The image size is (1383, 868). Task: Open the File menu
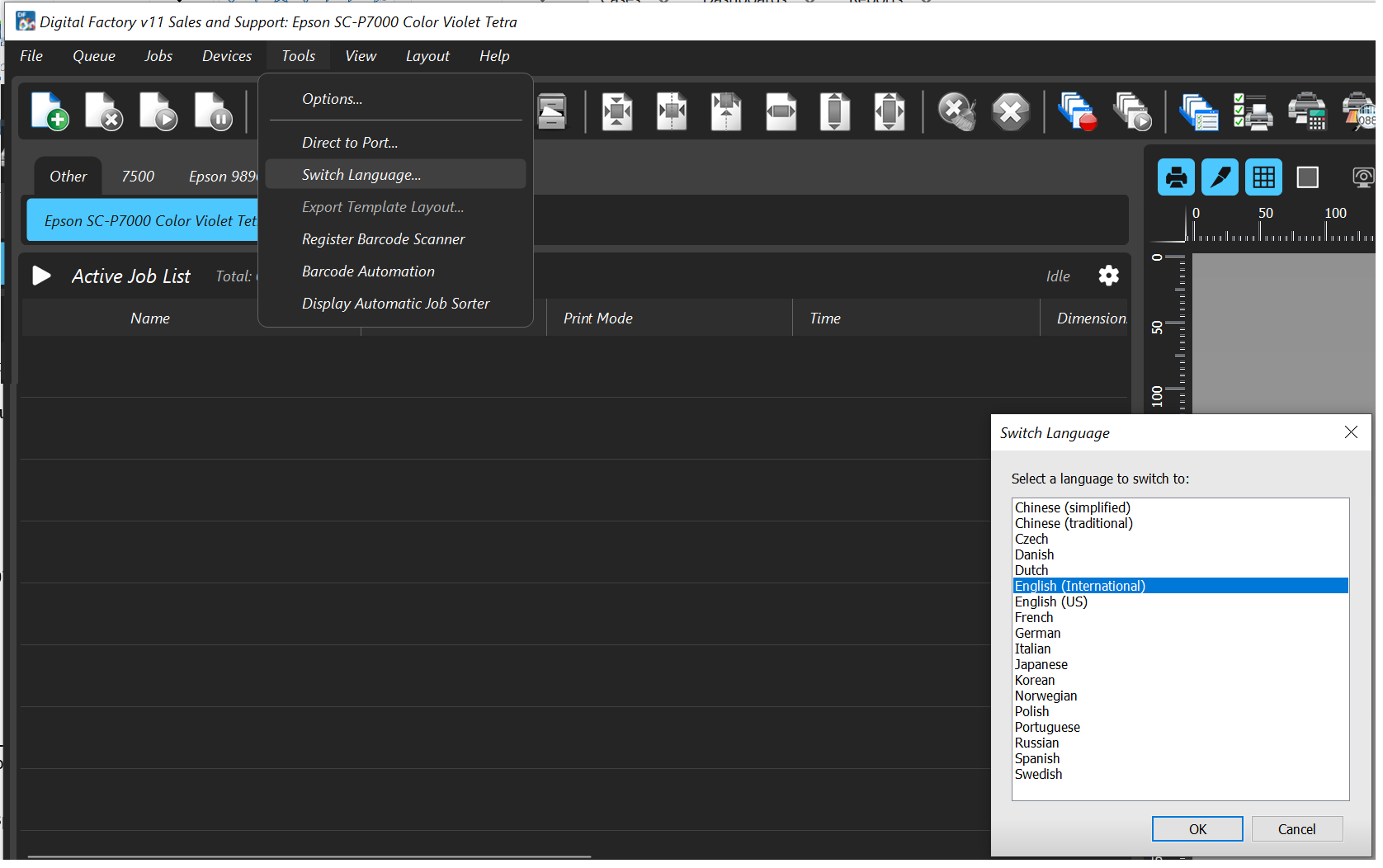click(x=31, y=56)
